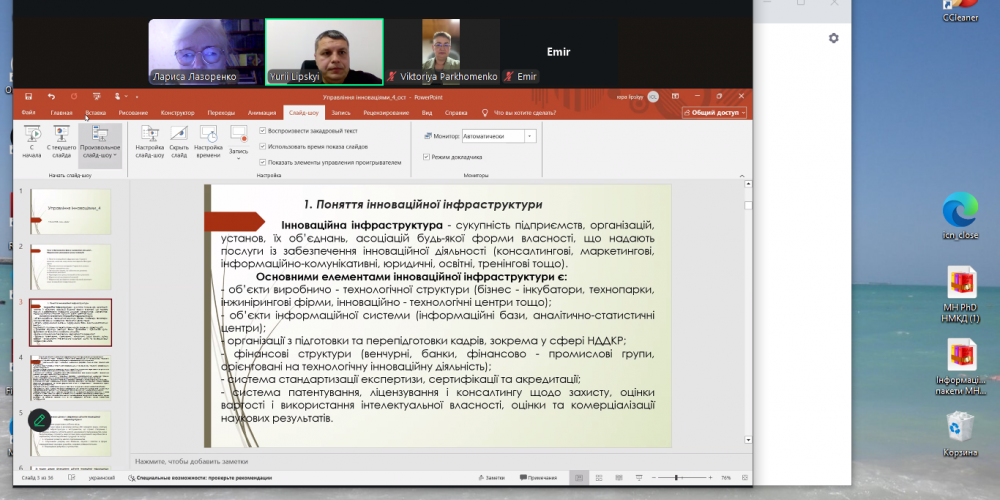
Task: Open Настройка времени (rehearse timings)
Action: point(208,142)
